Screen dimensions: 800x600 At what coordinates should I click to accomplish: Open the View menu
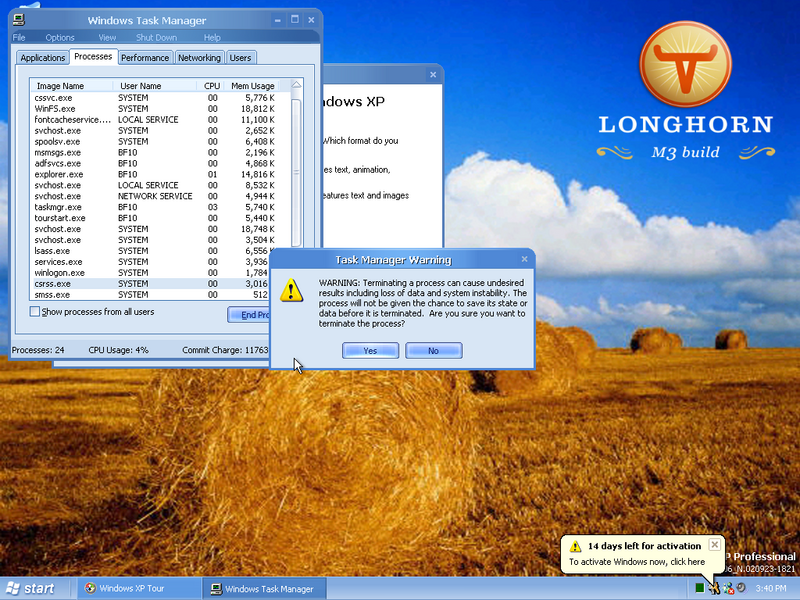click(x=107, y=37)
